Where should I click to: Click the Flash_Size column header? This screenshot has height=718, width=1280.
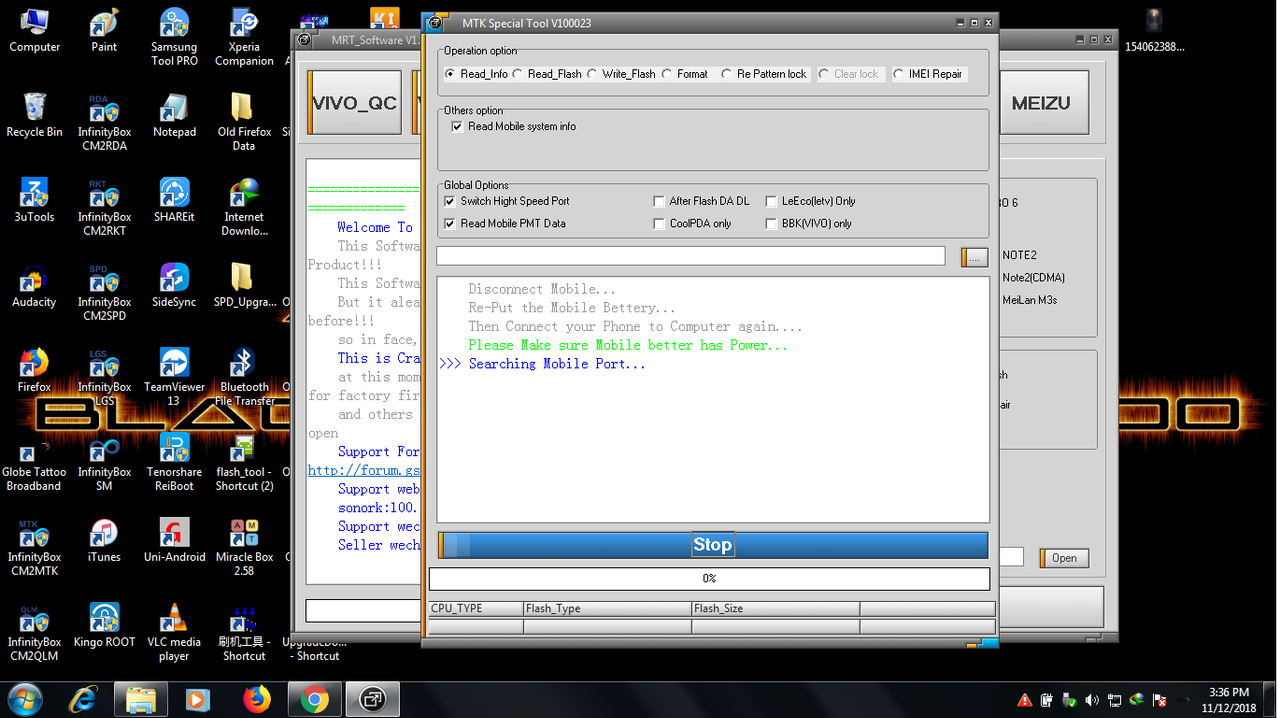[775, 608]
